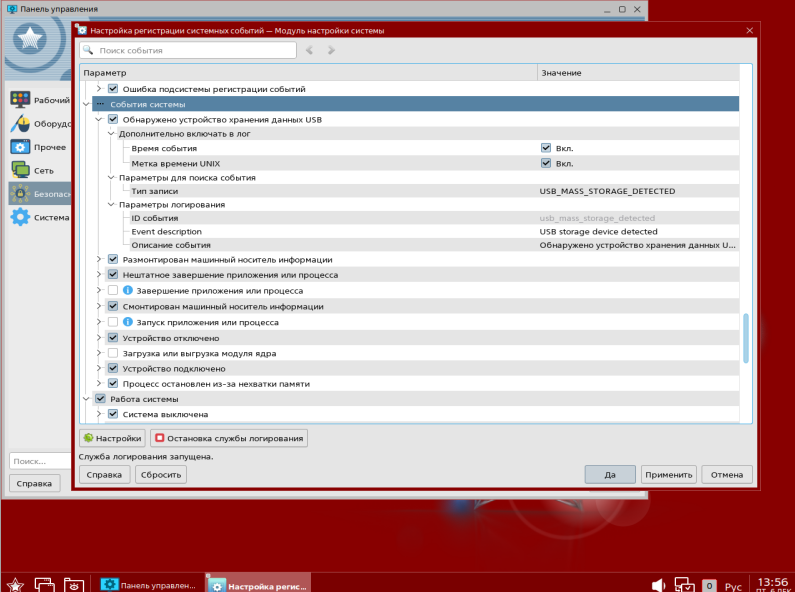Image resolution: width=795 pixels, height=592 pixels.
Task: Click Отмена button
Action: click(727, 474)
